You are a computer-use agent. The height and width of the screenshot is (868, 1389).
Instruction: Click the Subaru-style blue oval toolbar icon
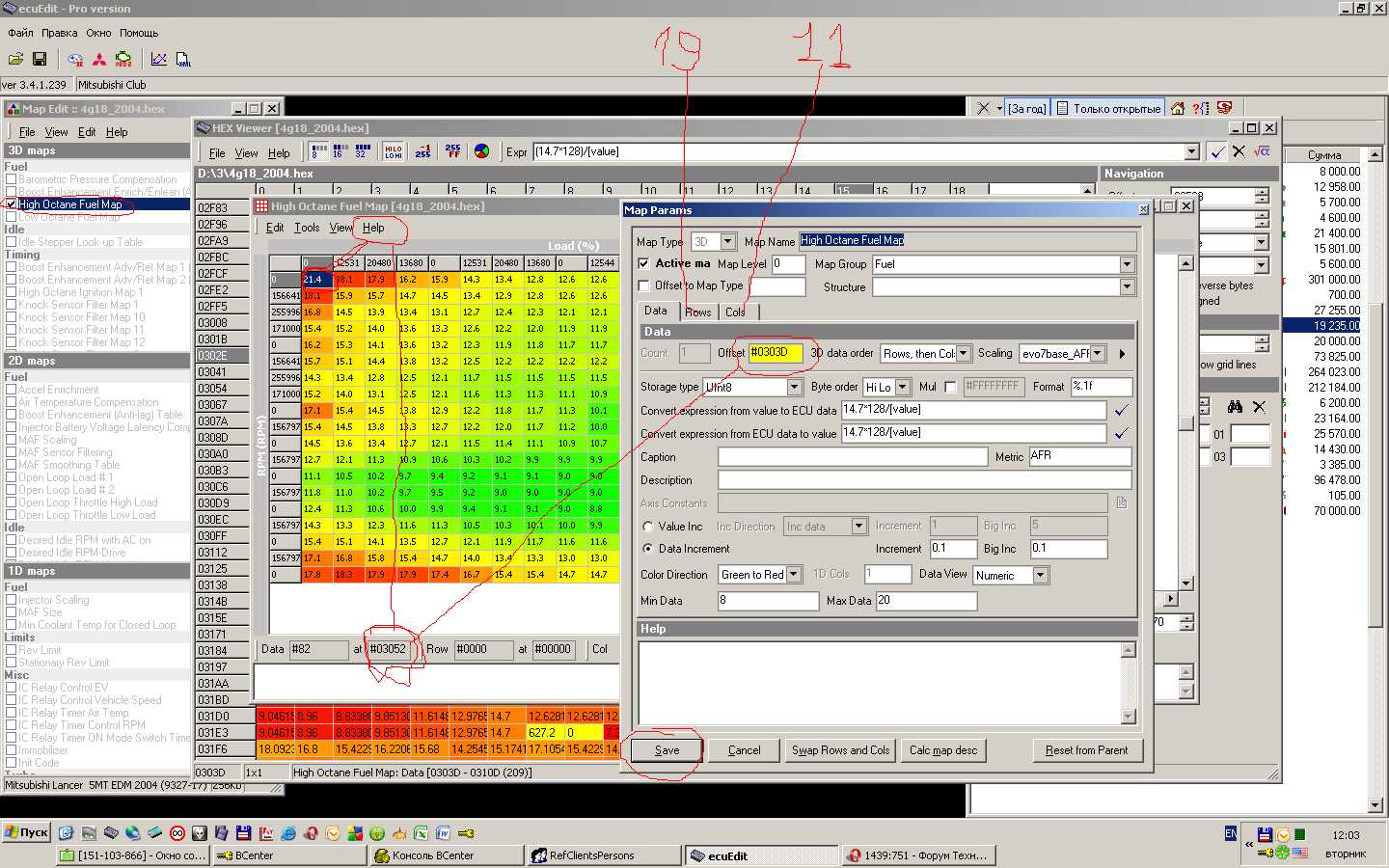(x=75, y=60)
